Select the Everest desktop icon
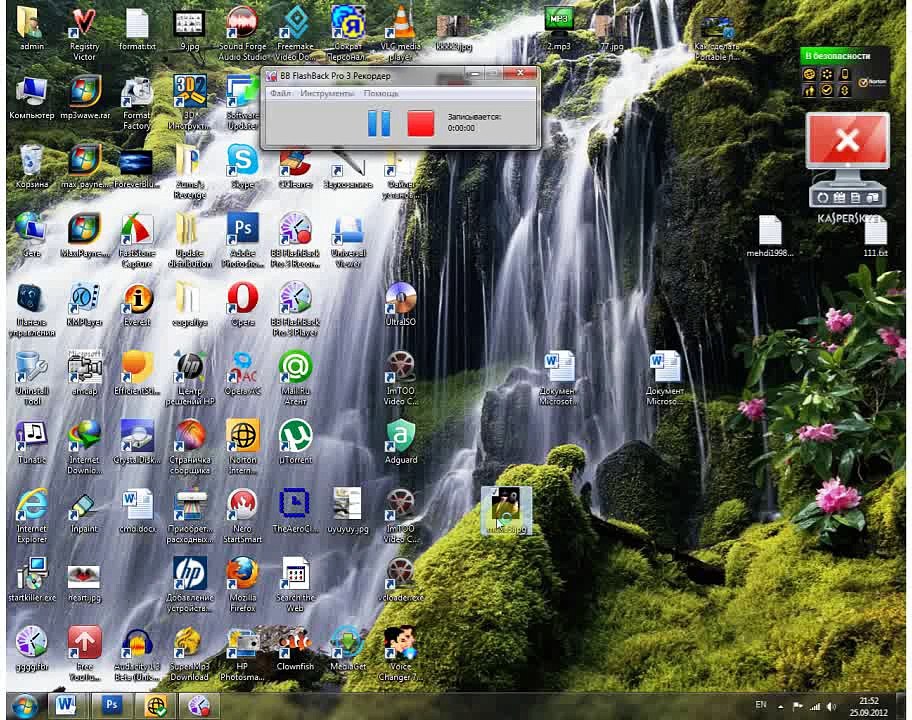This screenshot has height=720, width=912. tap(137, 304)
